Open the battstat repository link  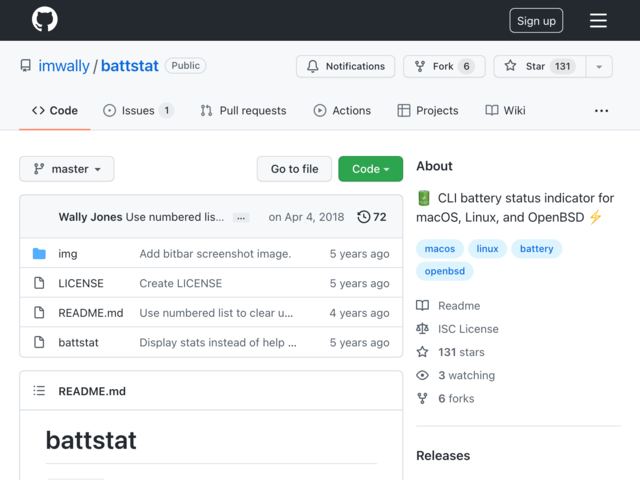pos(129,66)
